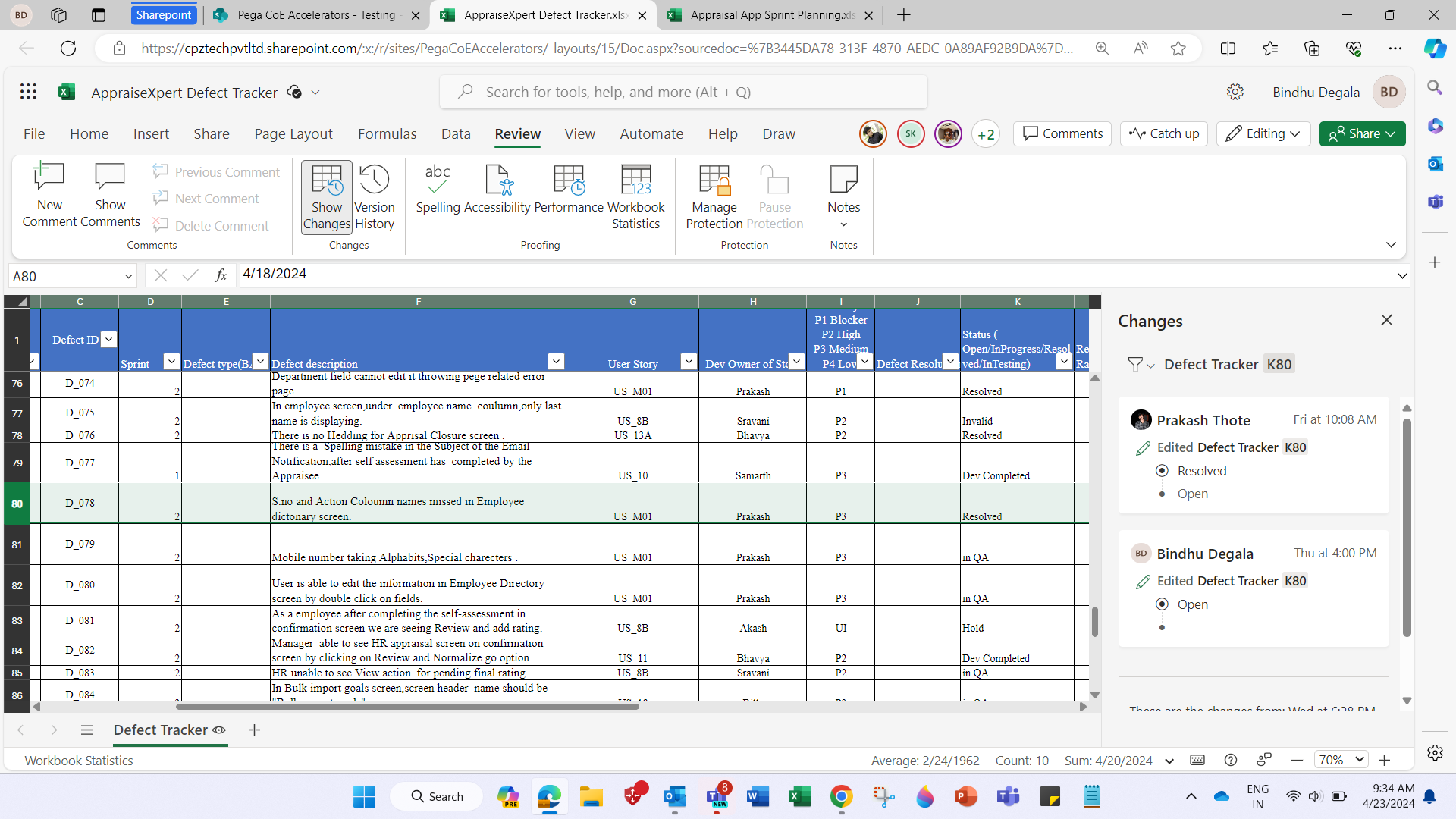This screenshot has width=1456, height=819.
Task: Click the Insert Function fx icon
Action: [221, 275]
